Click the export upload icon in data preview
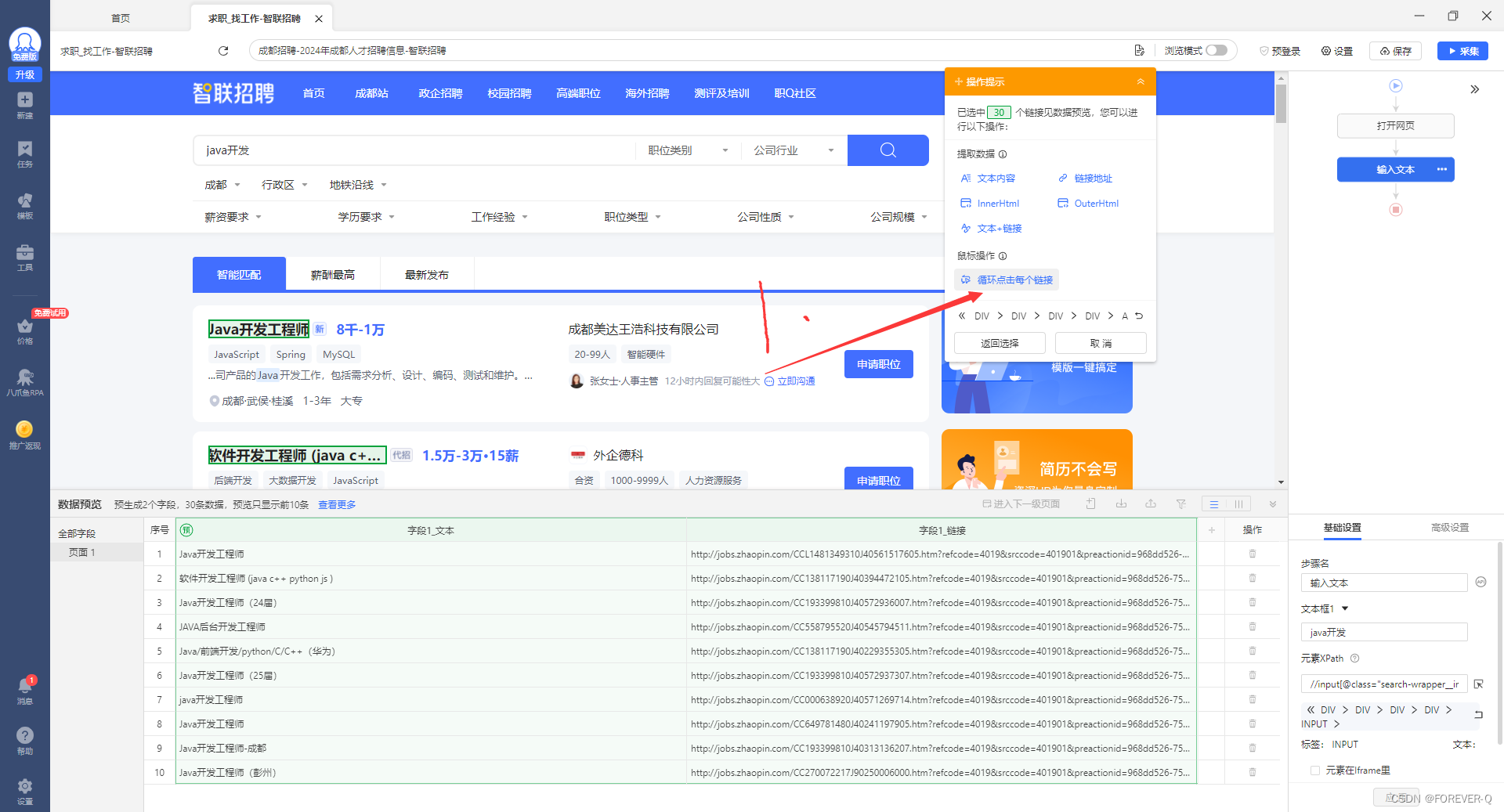The image size is (1504, 812). click(x=1150, y=504)
